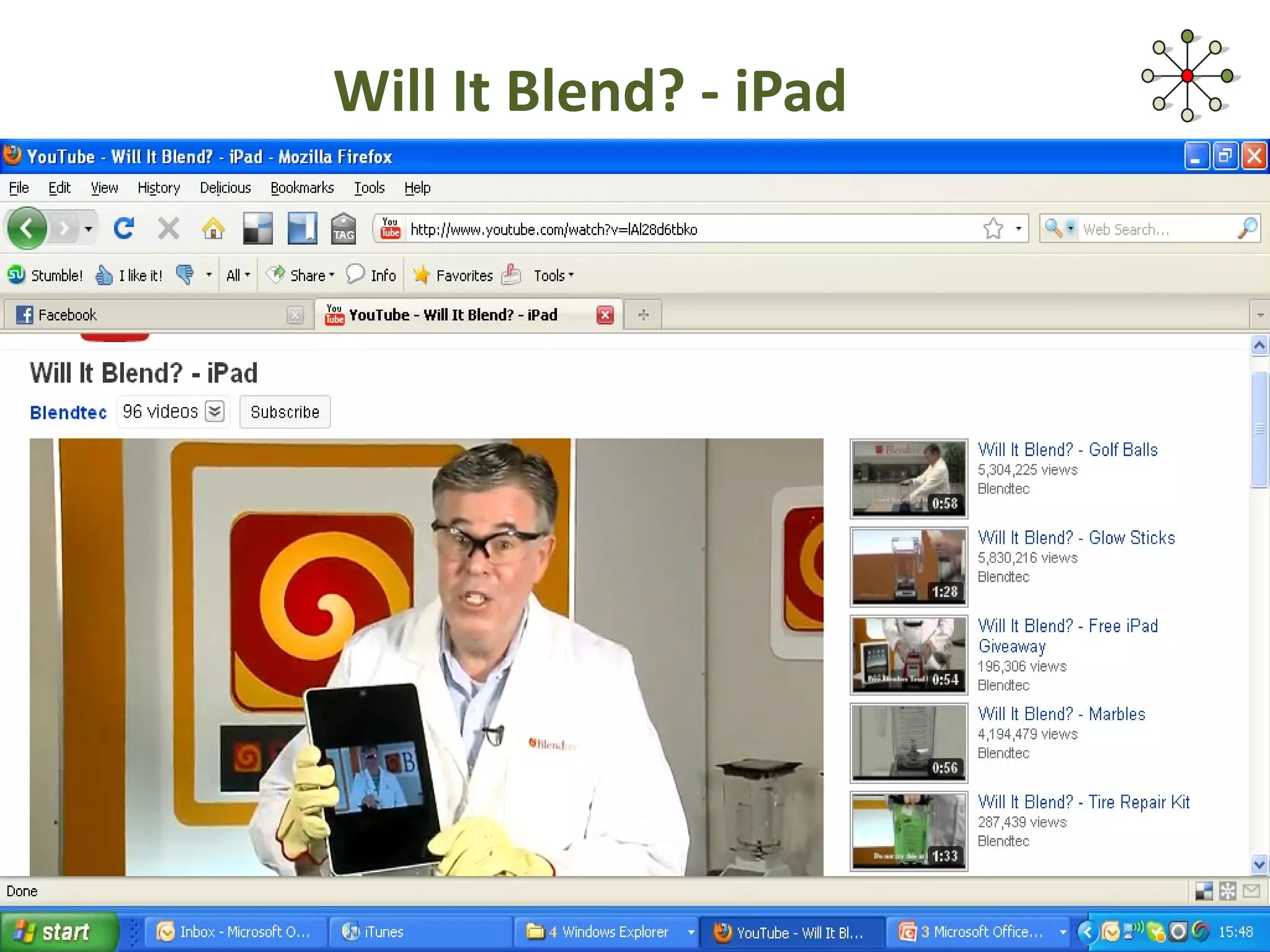1270x952 pixels.
Task: Open the History menu
Action: (159, 188)
